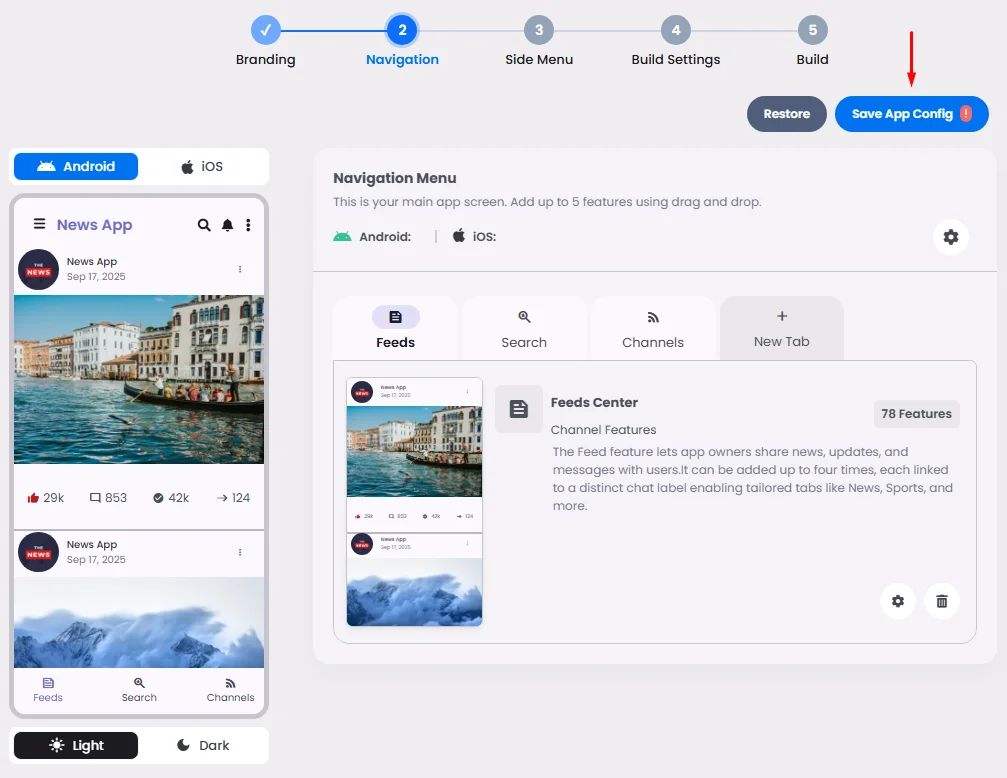Image resolution: width=1007 pixels, height=778 pixels.
Task: Open Navigation Menu settings gear
Action: pos(950,237)
